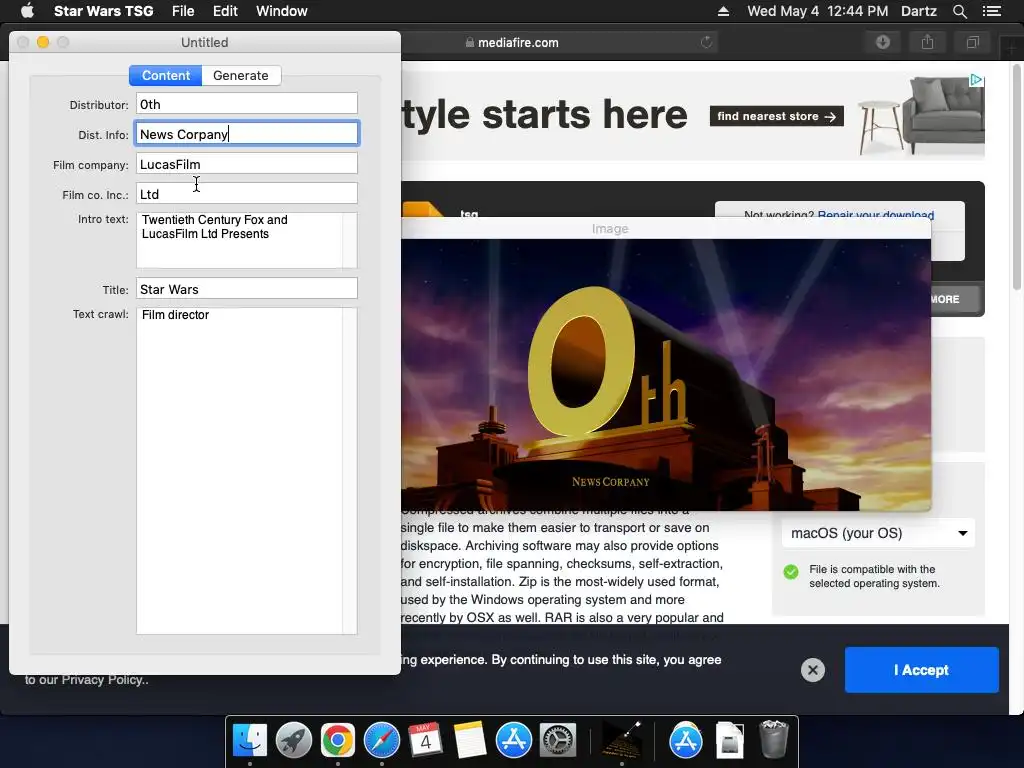Click the AdChoices icon on the banner ad
The width and height of the screenshot is (1024, 768).
pos(976,80)
